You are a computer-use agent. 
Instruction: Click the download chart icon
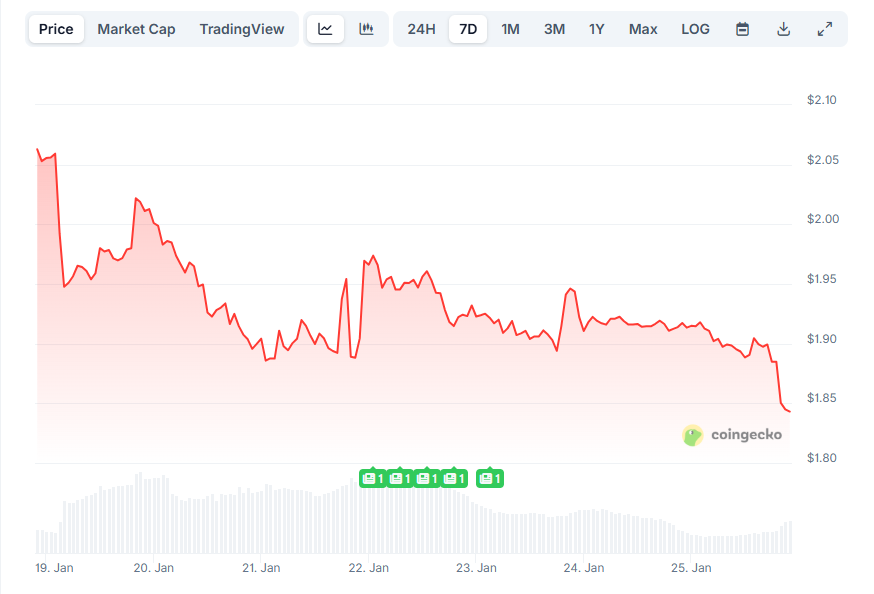point(783,29)
